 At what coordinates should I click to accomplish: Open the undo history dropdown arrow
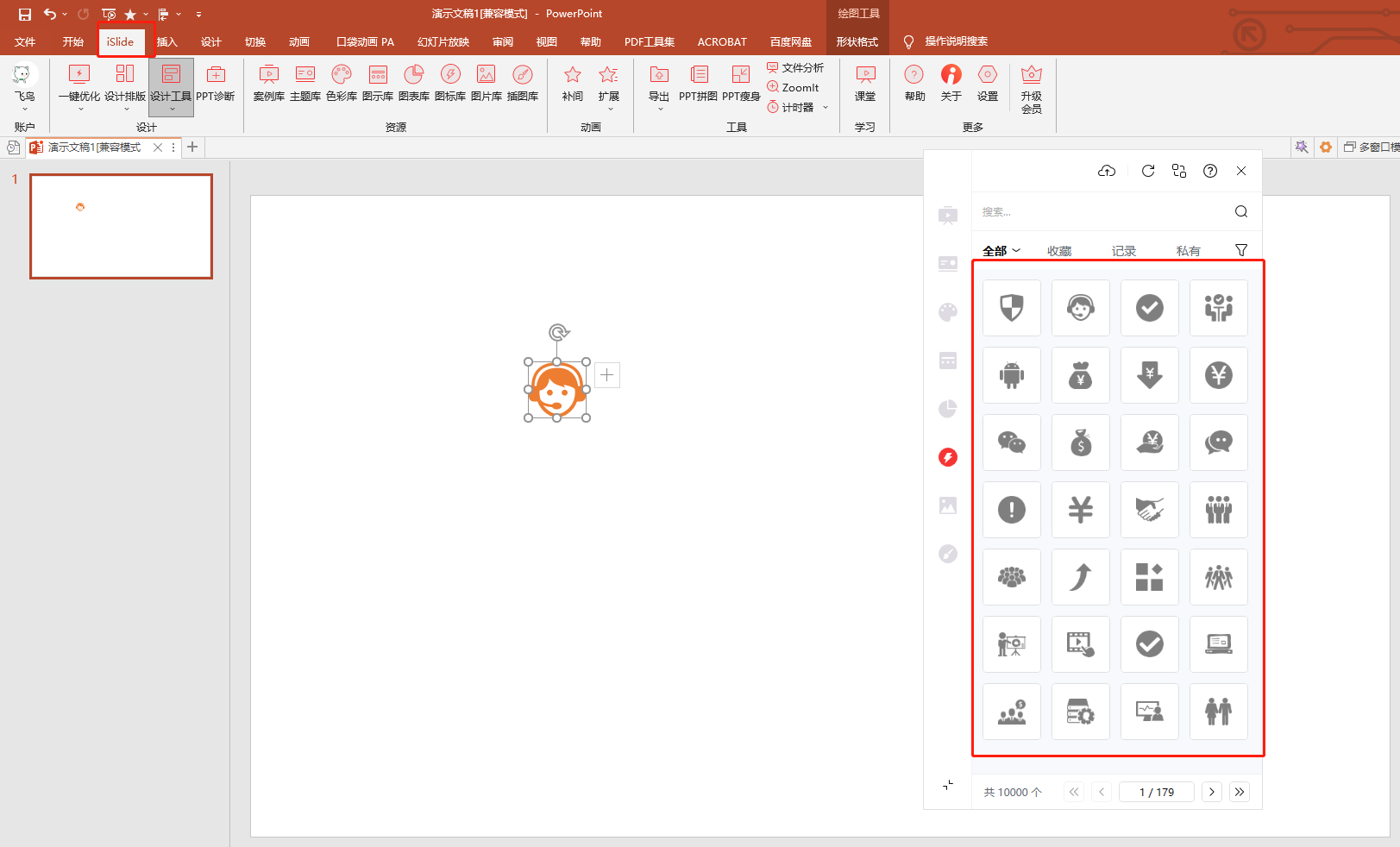65,15
